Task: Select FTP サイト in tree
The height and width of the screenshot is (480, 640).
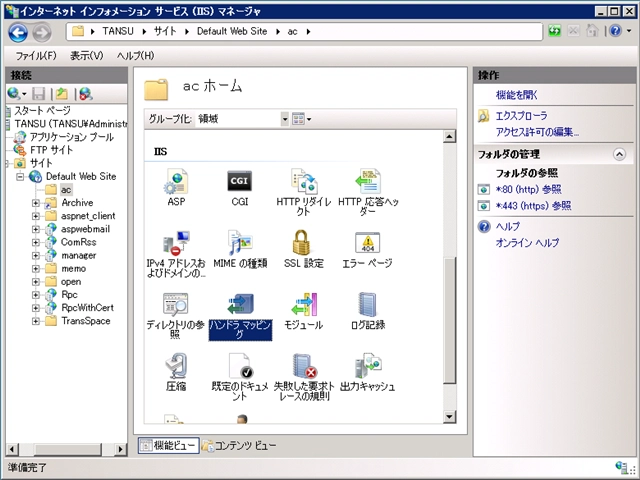Action: [x=51, y=150]
